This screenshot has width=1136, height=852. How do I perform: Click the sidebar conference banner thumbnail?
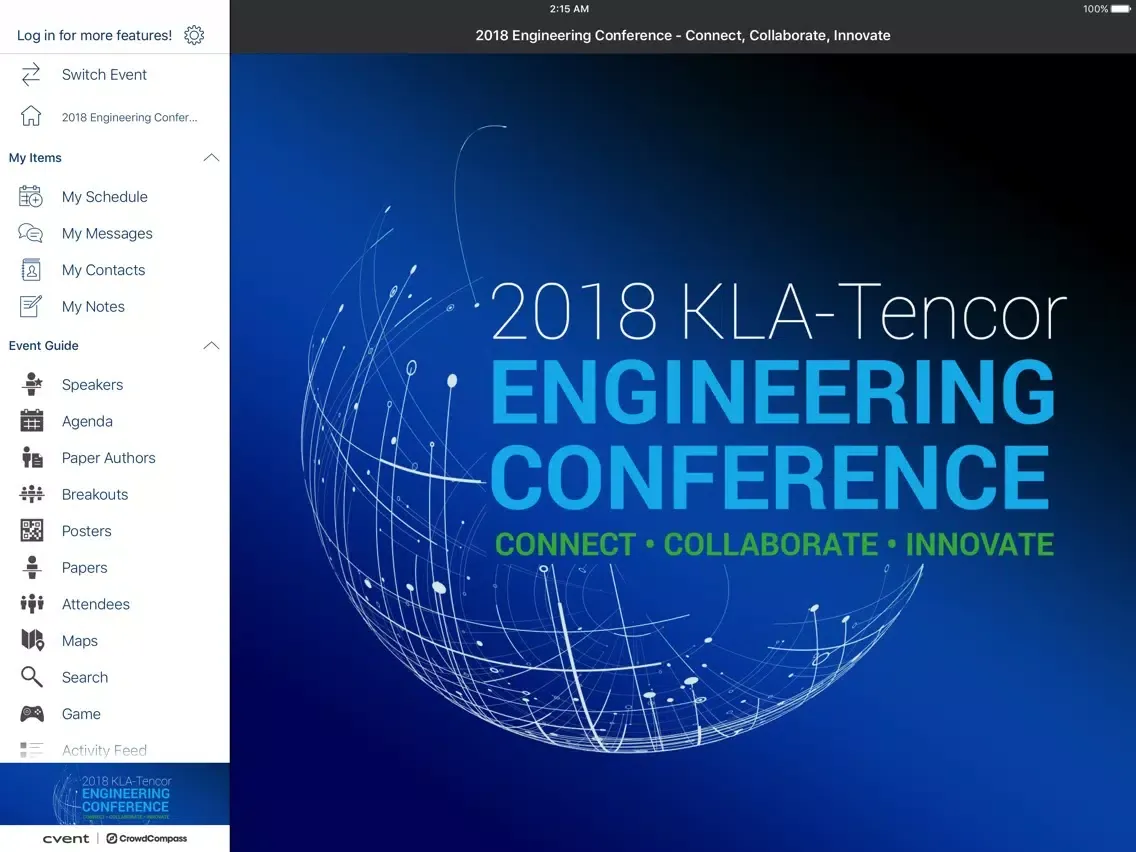[114, 794]
